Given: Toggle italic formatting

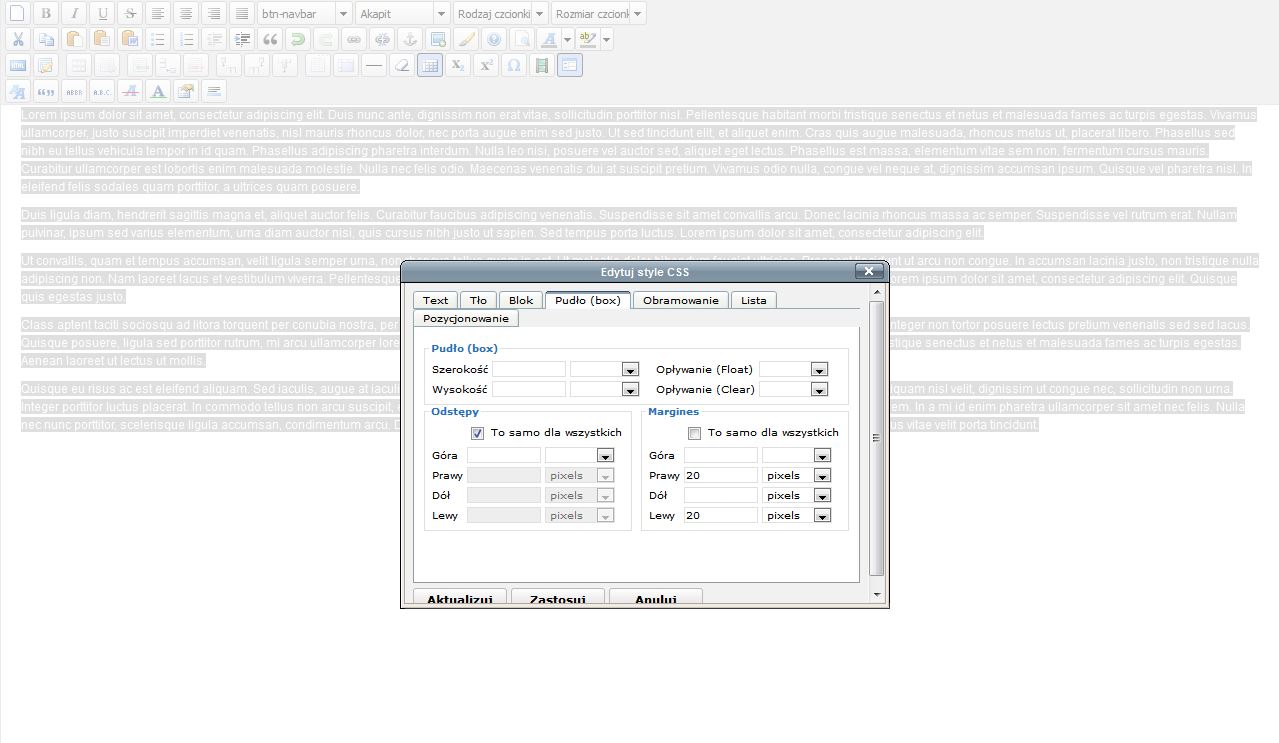Looking at the screenshot, I should point(73,13).
